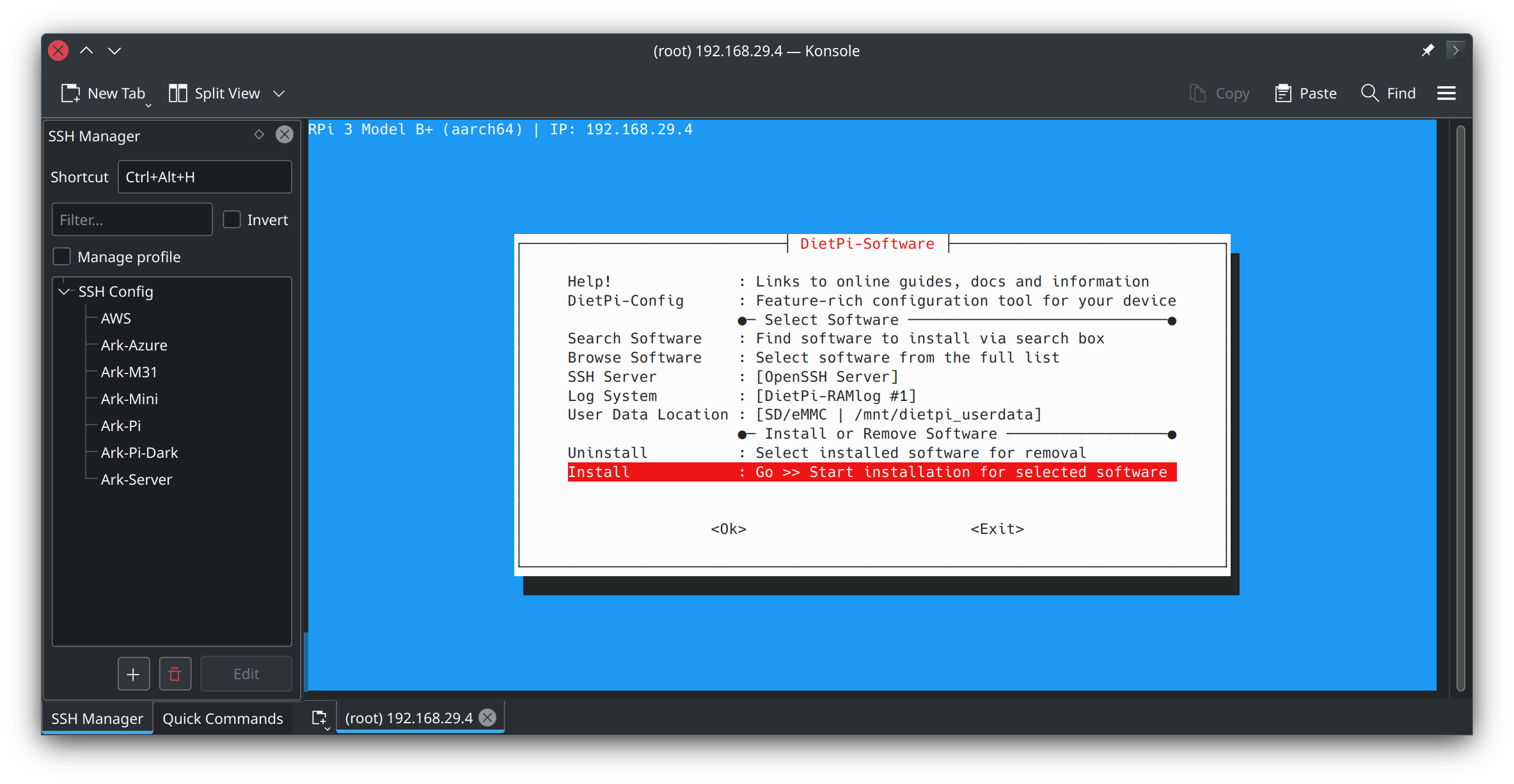Open the Split View dropdown arrow

279,93
